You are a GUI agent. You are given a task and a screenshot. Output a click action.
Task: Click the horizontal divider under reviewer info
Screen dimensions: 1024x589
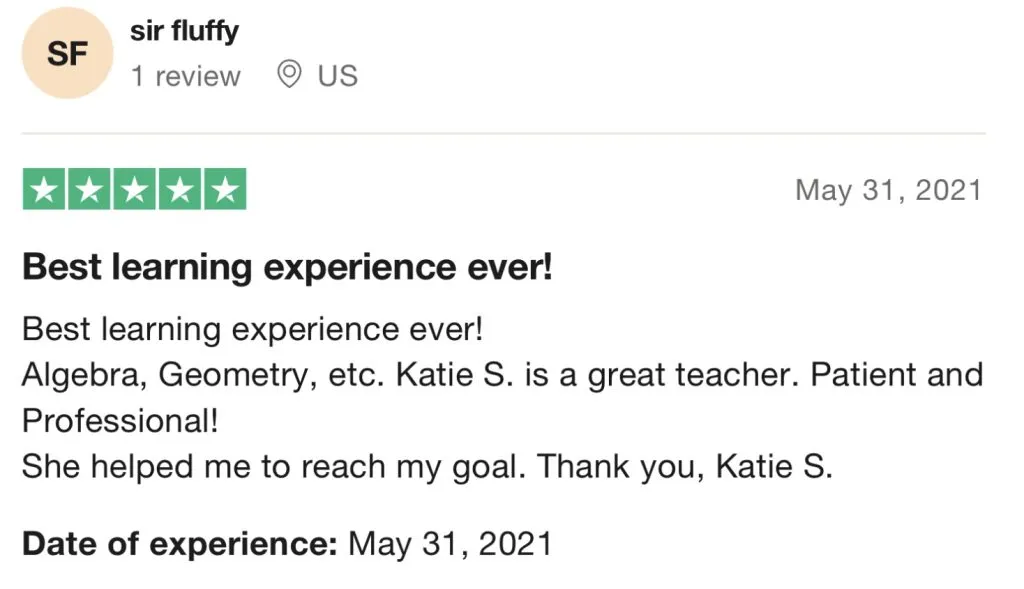click(x=504, y=133)
